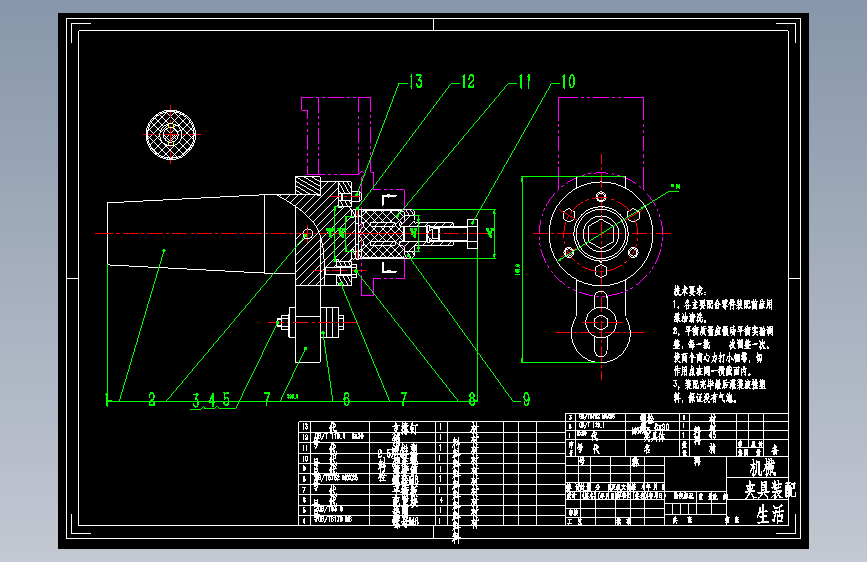Click part callout number 5
The width and height of the screenshot is (867, 562).
226,399
